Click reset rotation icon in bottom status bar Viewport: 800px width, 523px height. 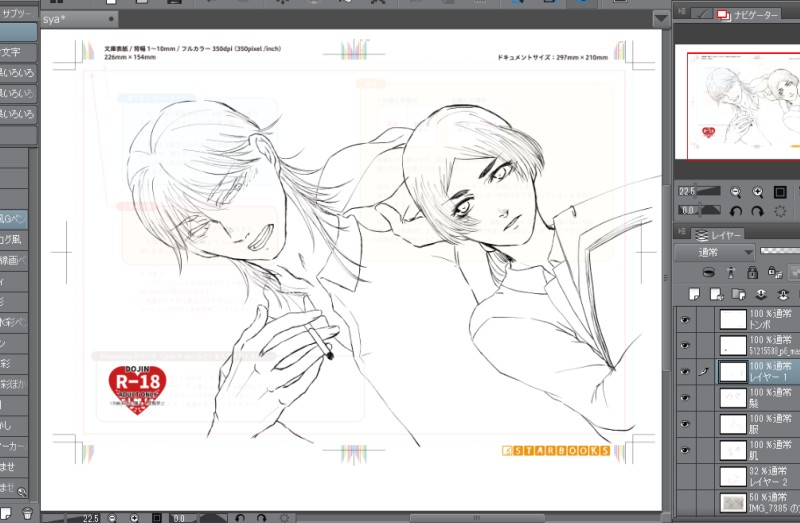pos(284,518)
